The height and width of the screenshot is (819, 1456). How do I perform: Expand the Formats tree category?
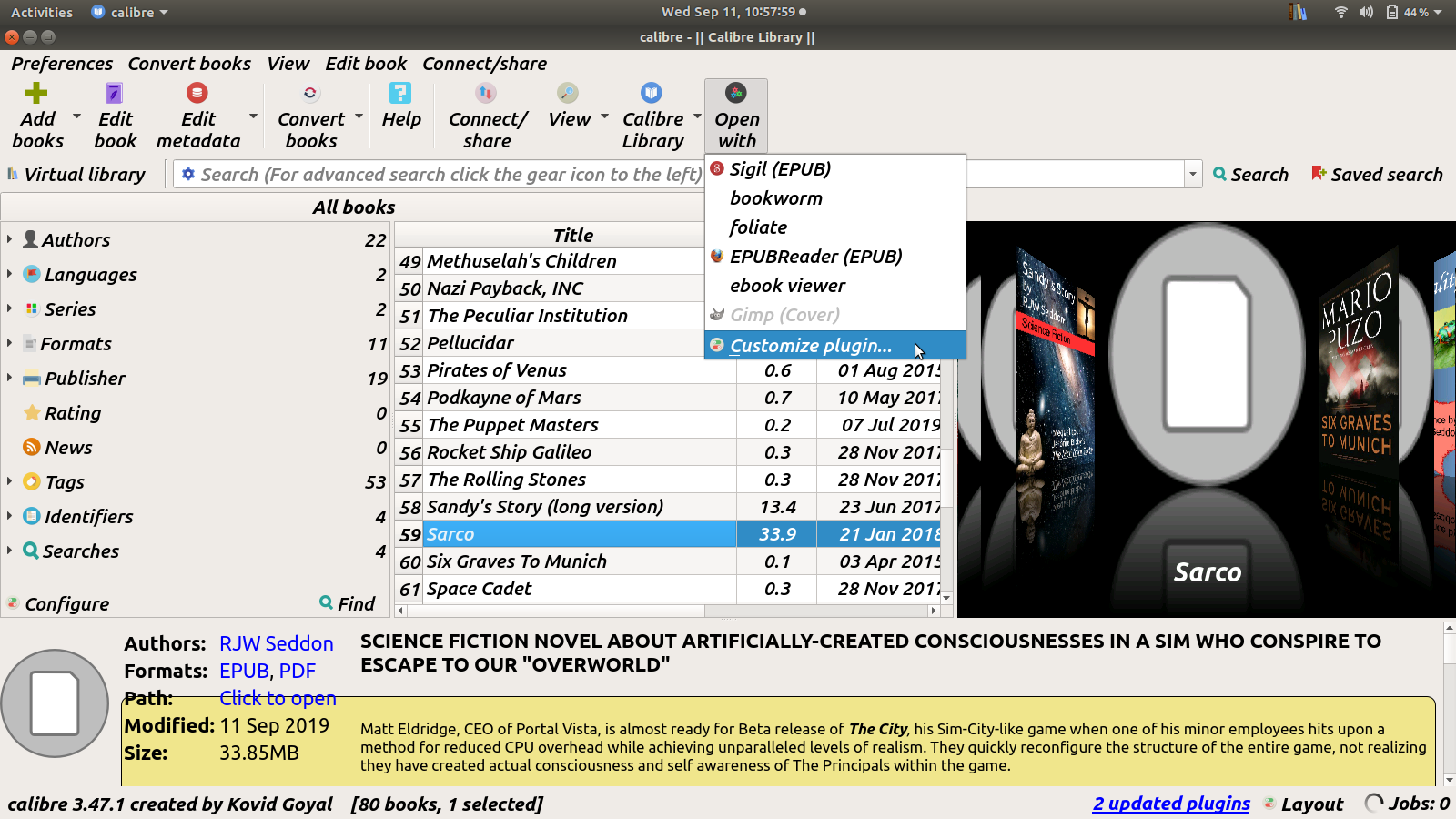pos(9,343)
